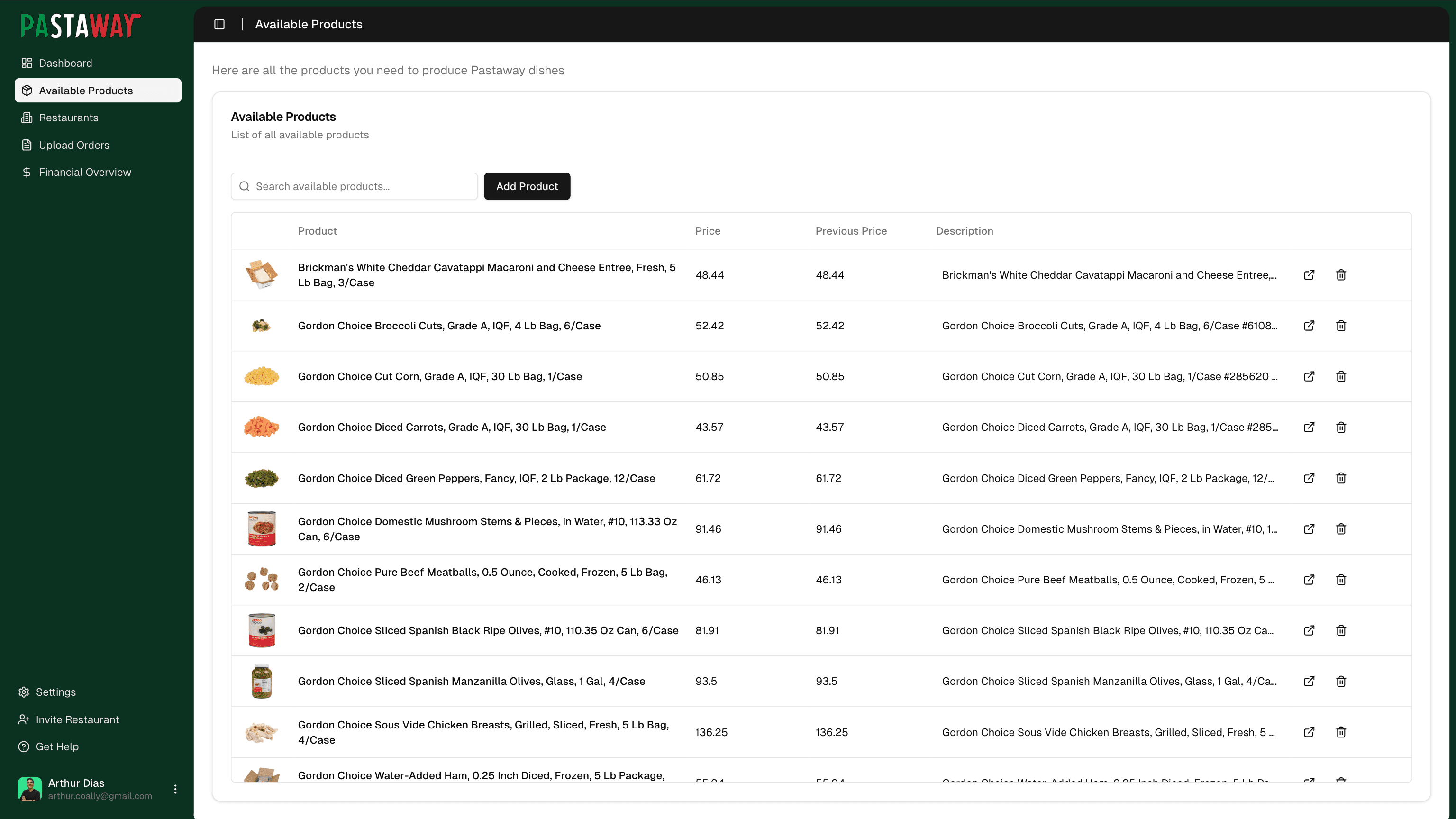Open the three-dot menu next to Arthur Dias
The image size is (1456, 819).
pyautogui.click(x=175, y=789)
